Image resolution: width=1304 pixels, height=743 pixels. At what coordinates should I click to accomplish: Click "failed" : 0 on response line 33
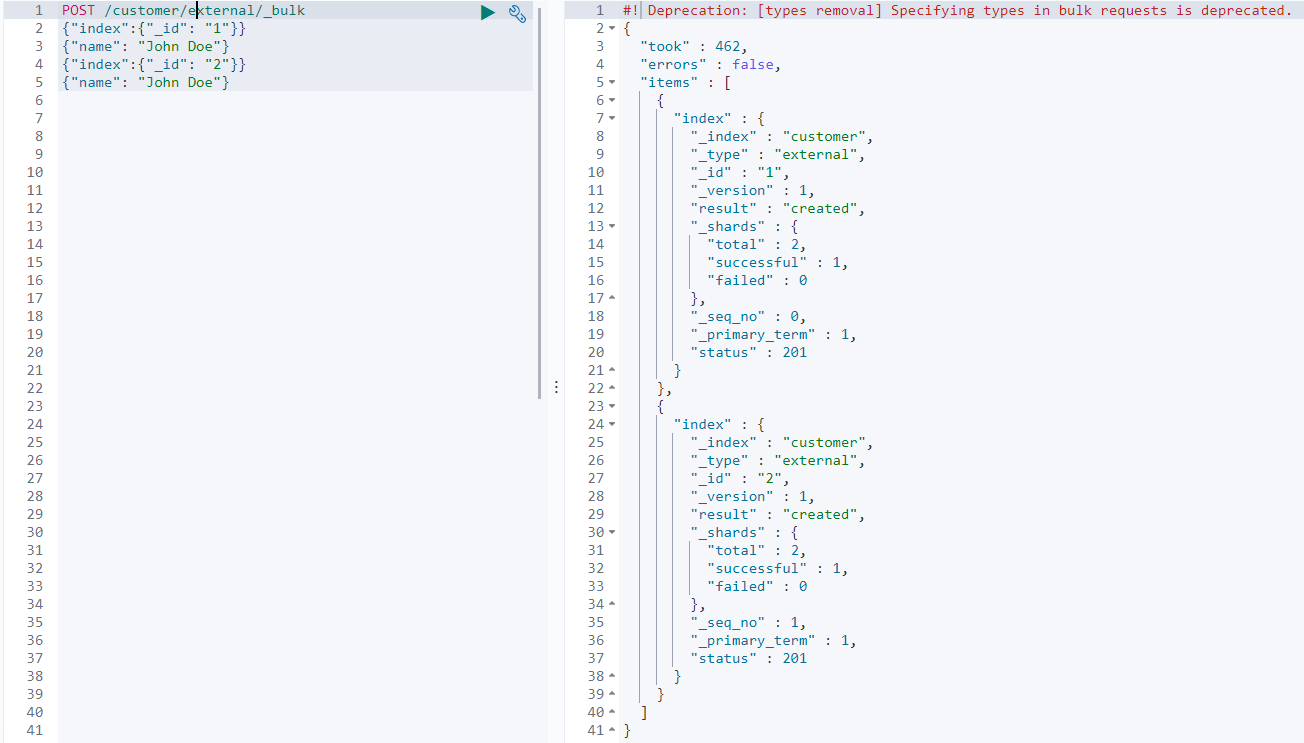point(757,586)
